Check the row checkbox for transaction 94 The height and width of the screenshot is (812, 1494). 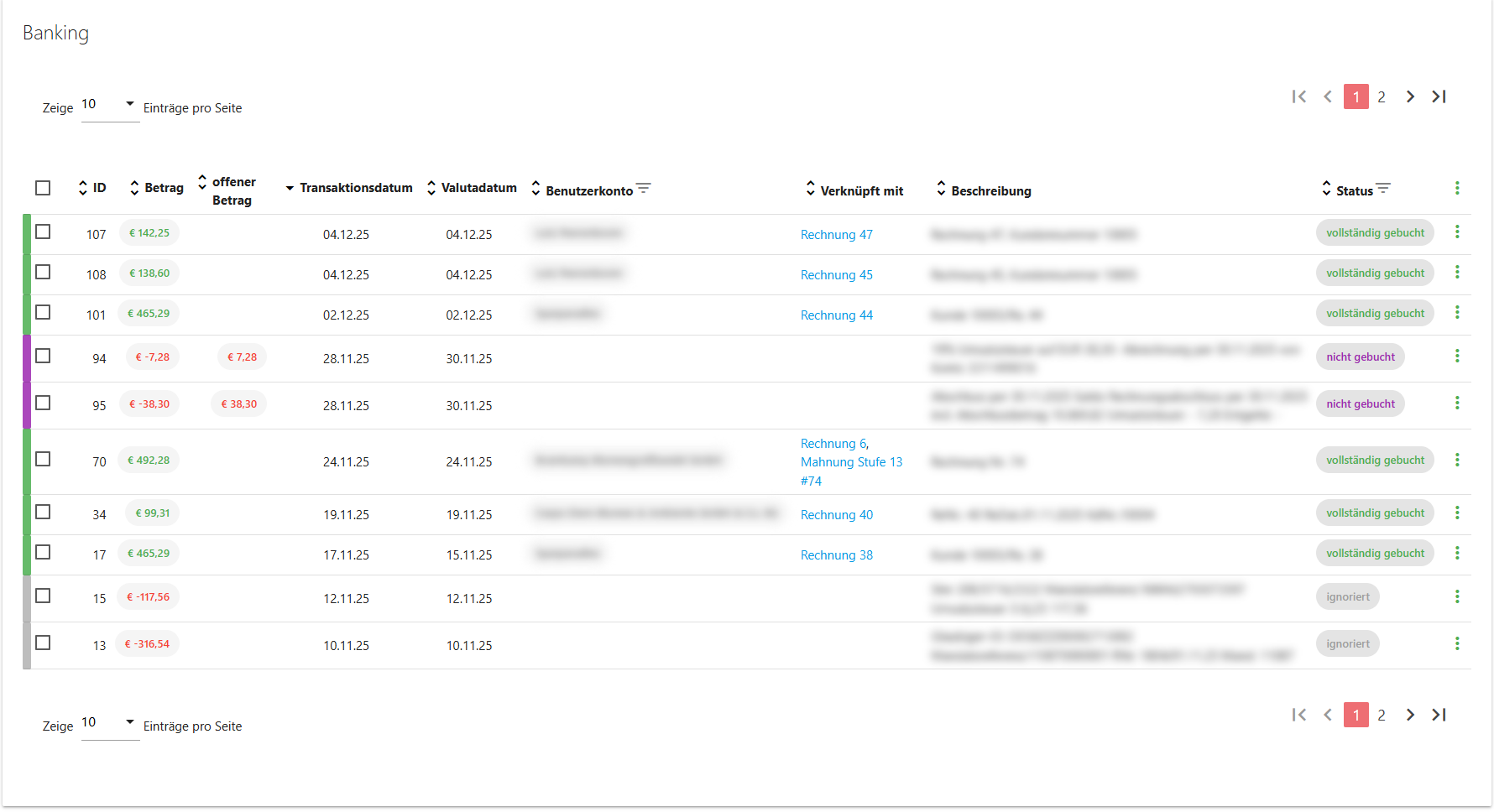[43, 357]
